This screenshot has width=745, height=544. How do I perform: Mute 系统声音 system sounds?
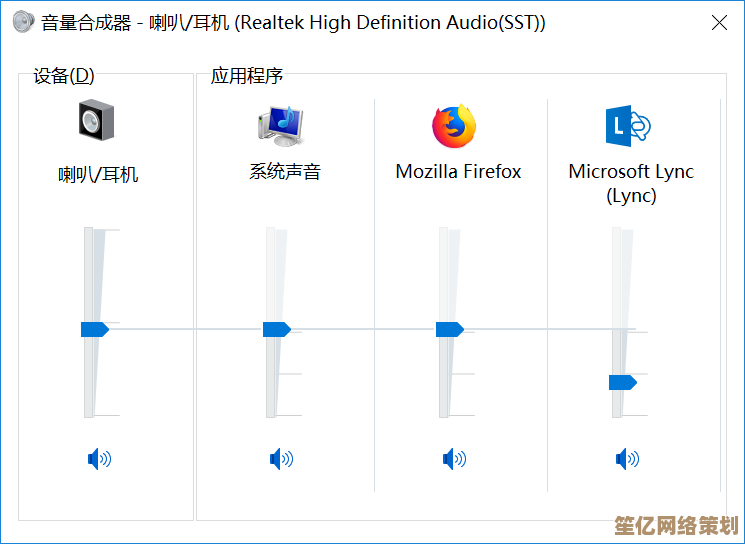pos(281,459)
